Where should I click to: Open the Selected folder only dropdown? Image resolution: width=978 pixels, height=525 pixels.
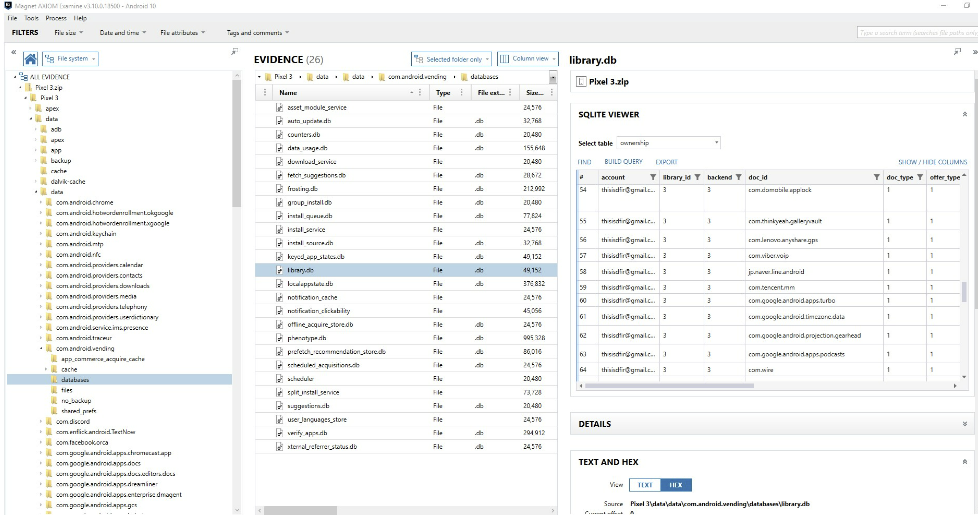pos(451,59)
